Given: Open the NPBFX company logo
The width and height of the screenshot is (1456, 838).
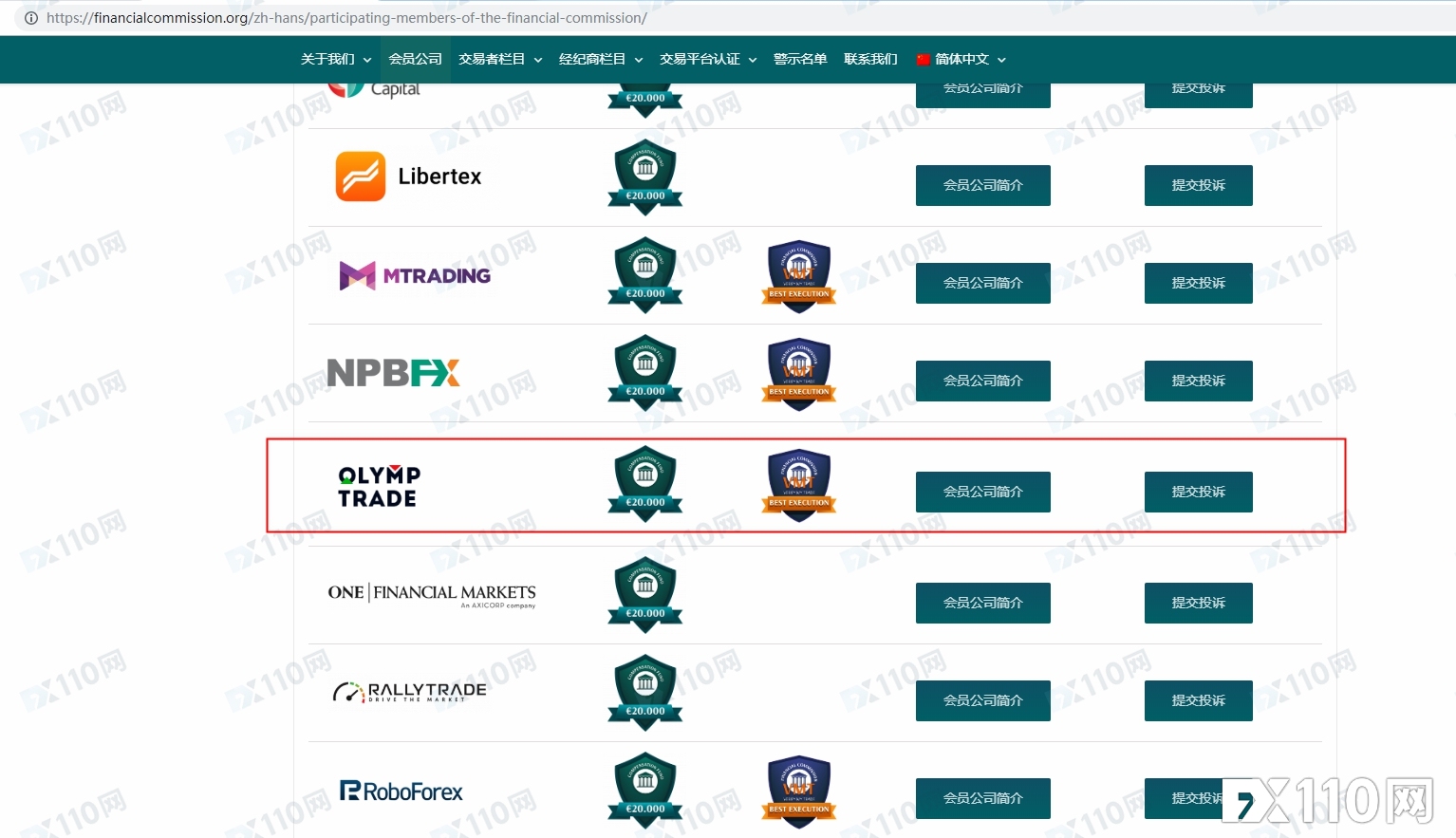Looking at the screenshot, I should click(x=393, y=373).
